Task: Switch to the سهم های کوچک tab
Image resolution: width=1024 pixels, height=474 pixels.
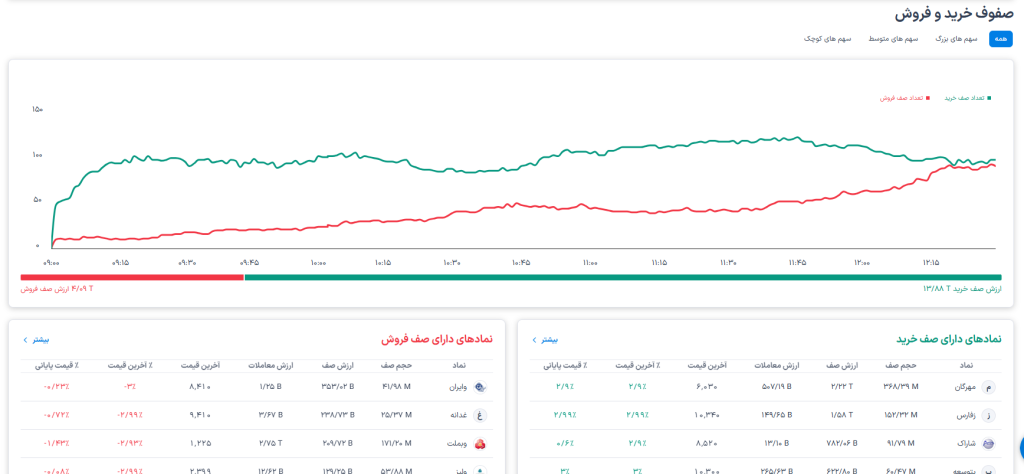Action: [x=828, y=39]
